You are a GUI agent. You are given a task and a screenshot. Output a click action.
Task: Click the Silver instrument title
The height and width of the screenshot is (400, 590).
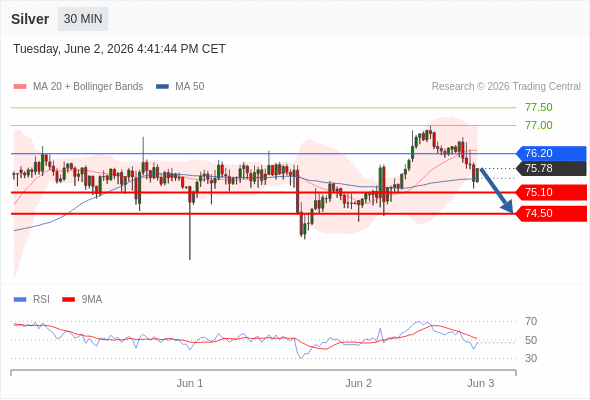pyautogui.click(x=30, y=19)
